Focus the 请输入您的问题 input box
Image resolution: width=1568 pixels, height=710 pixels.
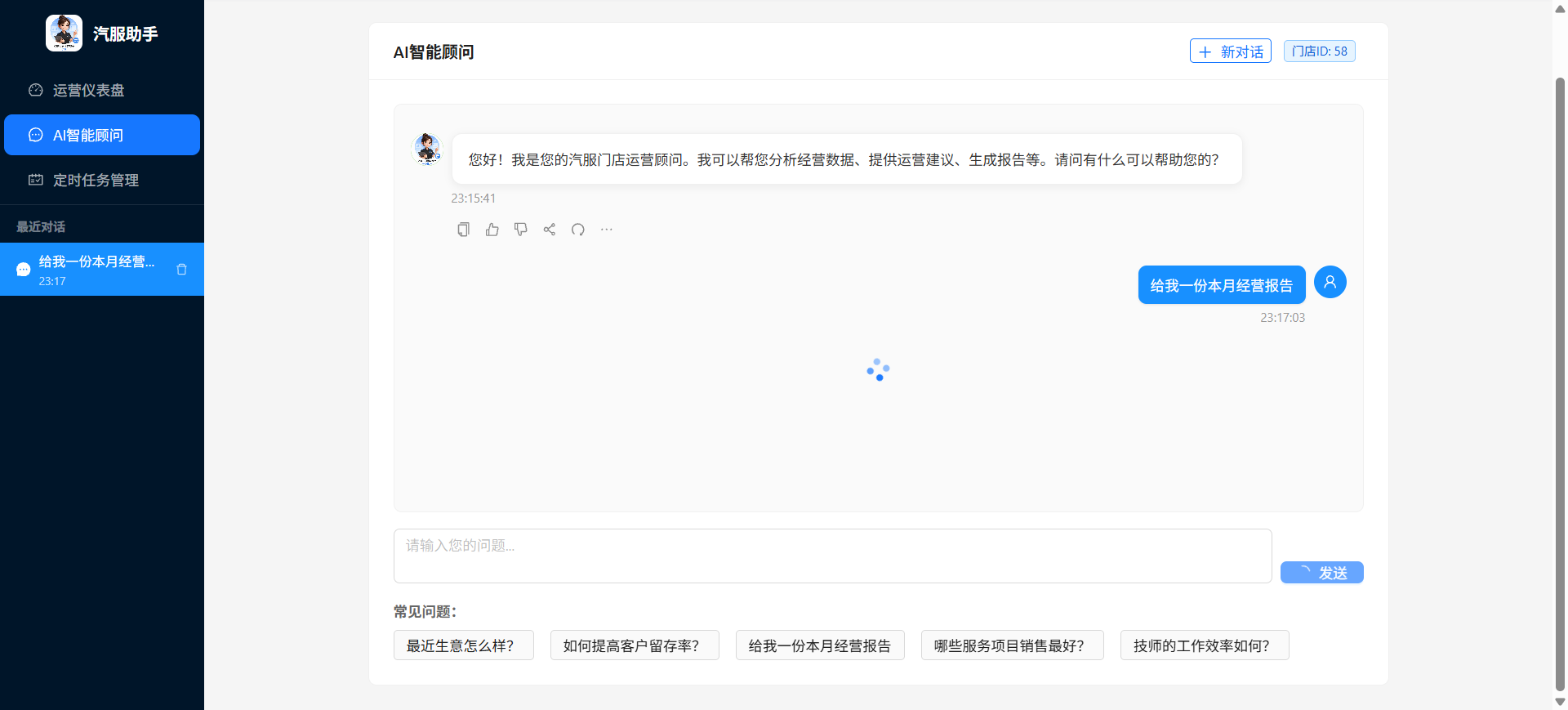[x=832, y=556]
